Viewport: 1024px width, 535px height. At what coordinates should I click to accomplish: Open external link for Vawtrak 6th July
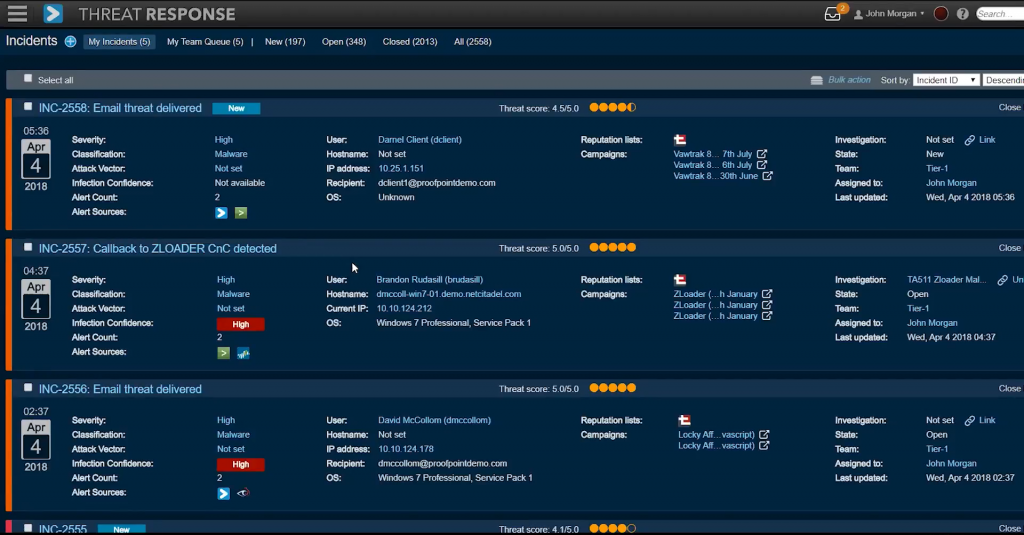click(762, 165)
